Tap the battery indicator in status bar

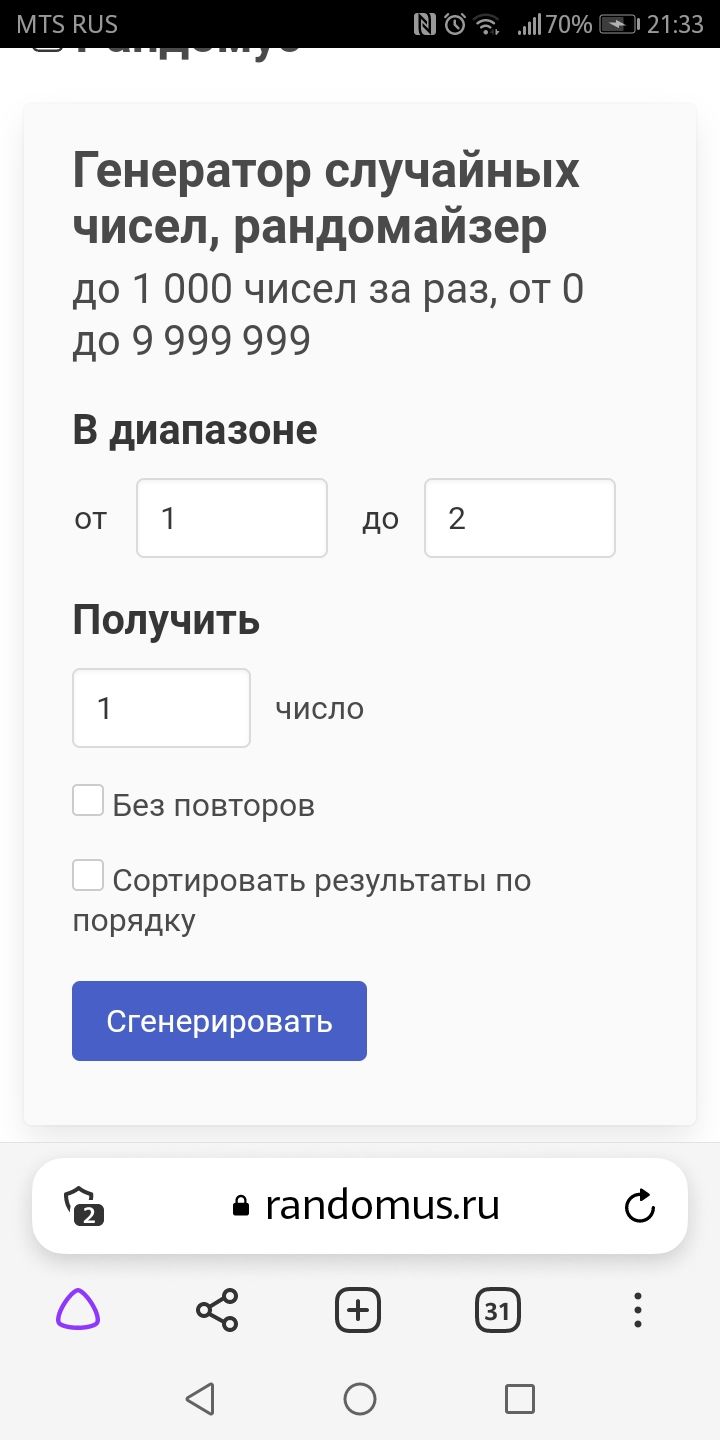(618, 24)
